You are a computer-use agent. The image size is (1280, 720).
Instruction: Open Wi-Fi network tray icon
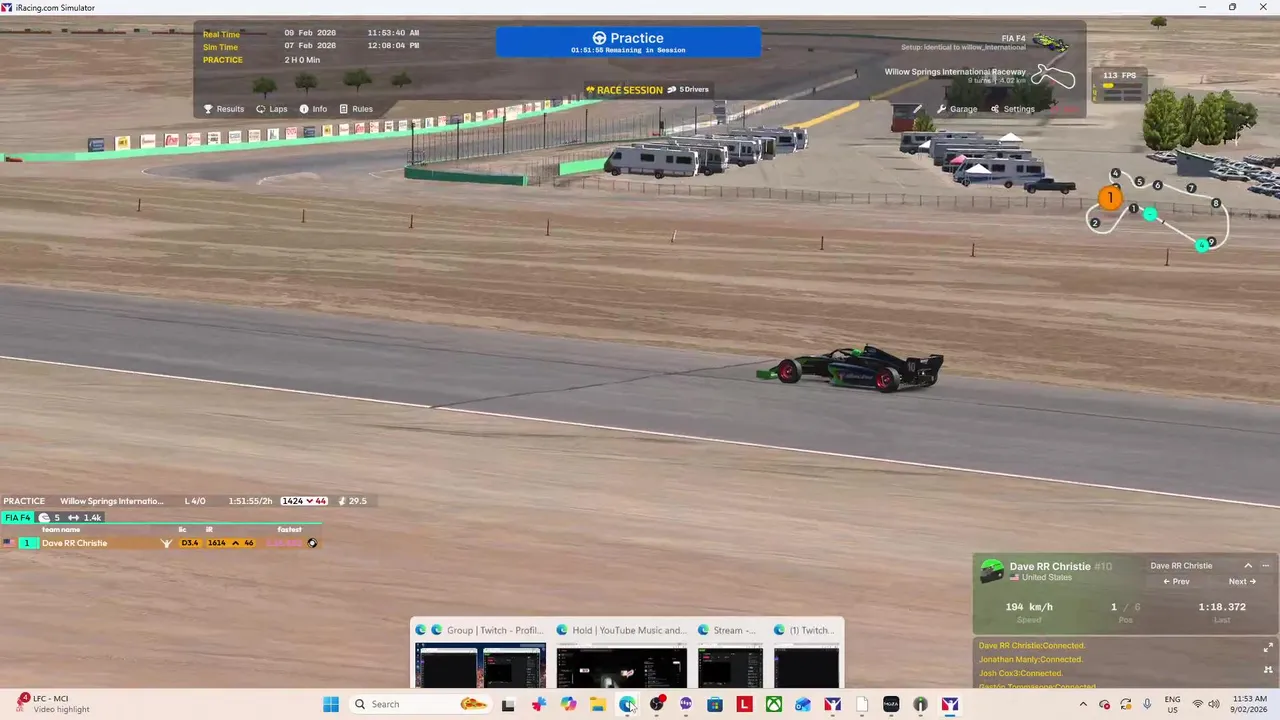(x=1197, y=704)
